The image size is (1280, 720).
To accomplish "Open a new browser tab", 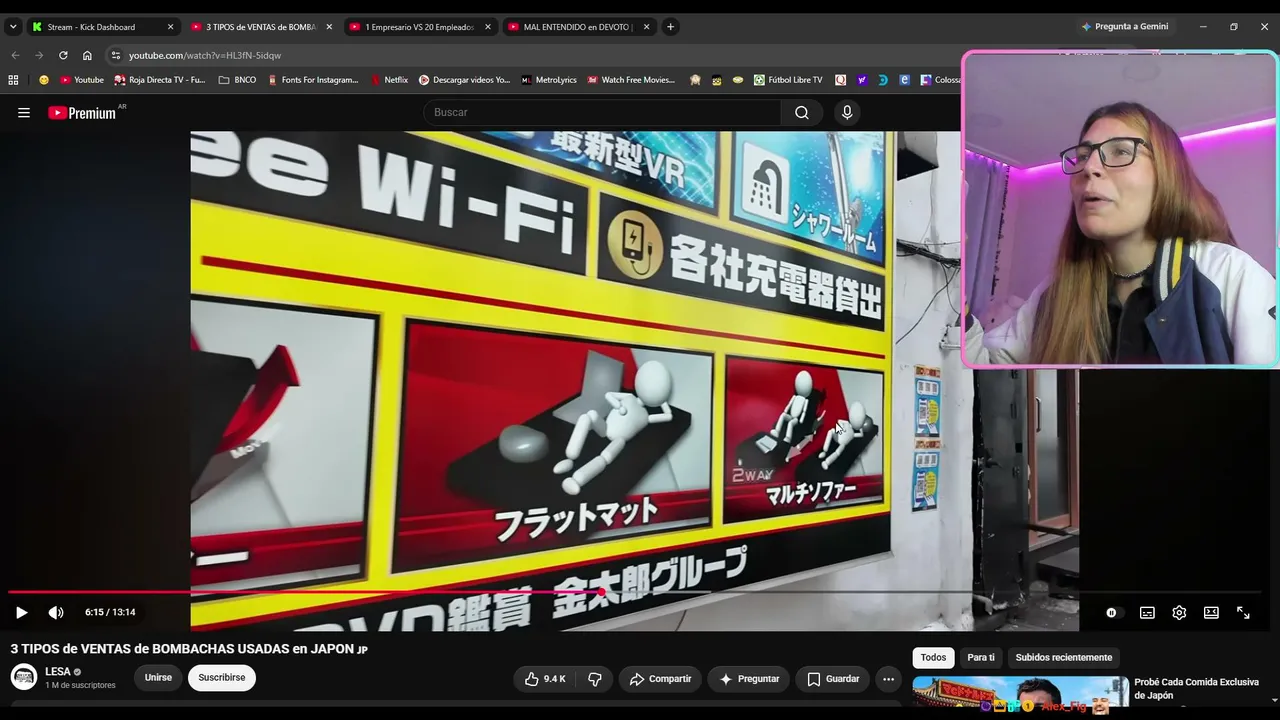I will [x=670, y=27].
